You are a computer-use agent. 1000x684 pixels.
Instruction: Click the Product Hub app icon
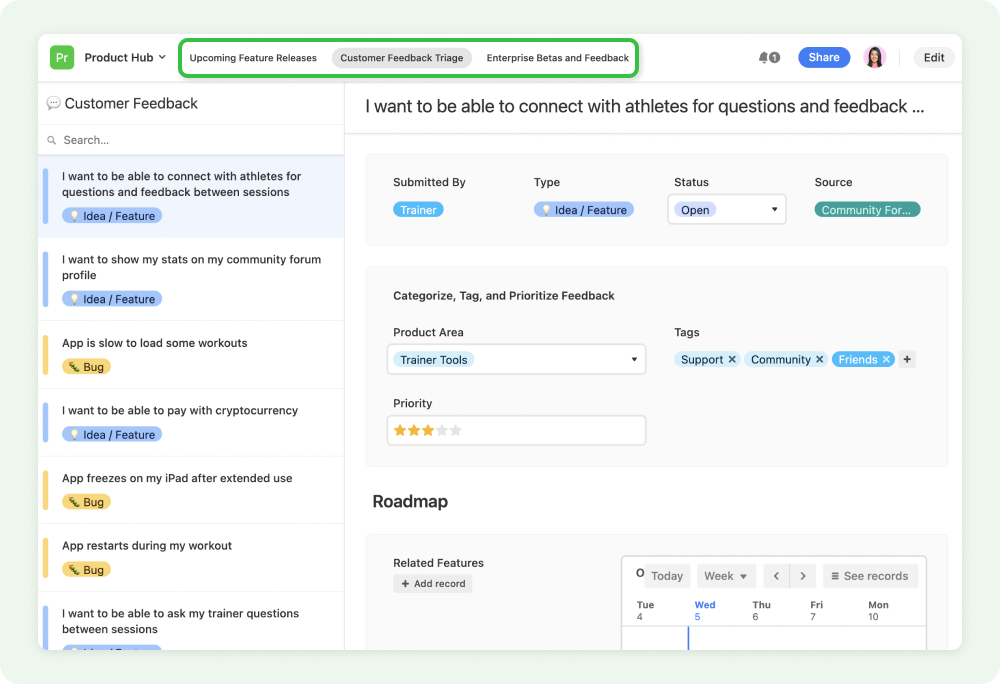tap(61, 57)
